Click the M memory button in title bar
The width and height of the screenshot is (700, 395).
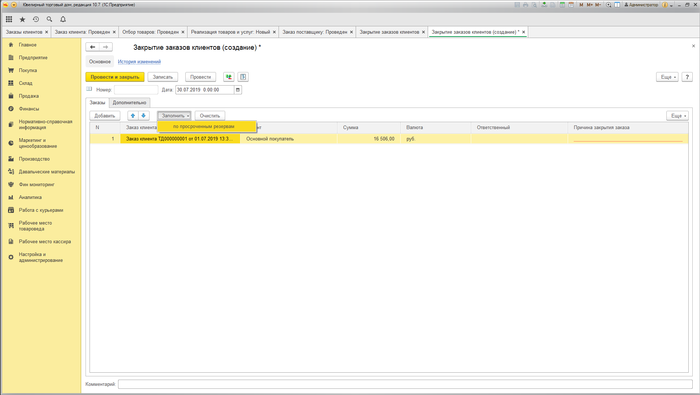pos(581,4)
